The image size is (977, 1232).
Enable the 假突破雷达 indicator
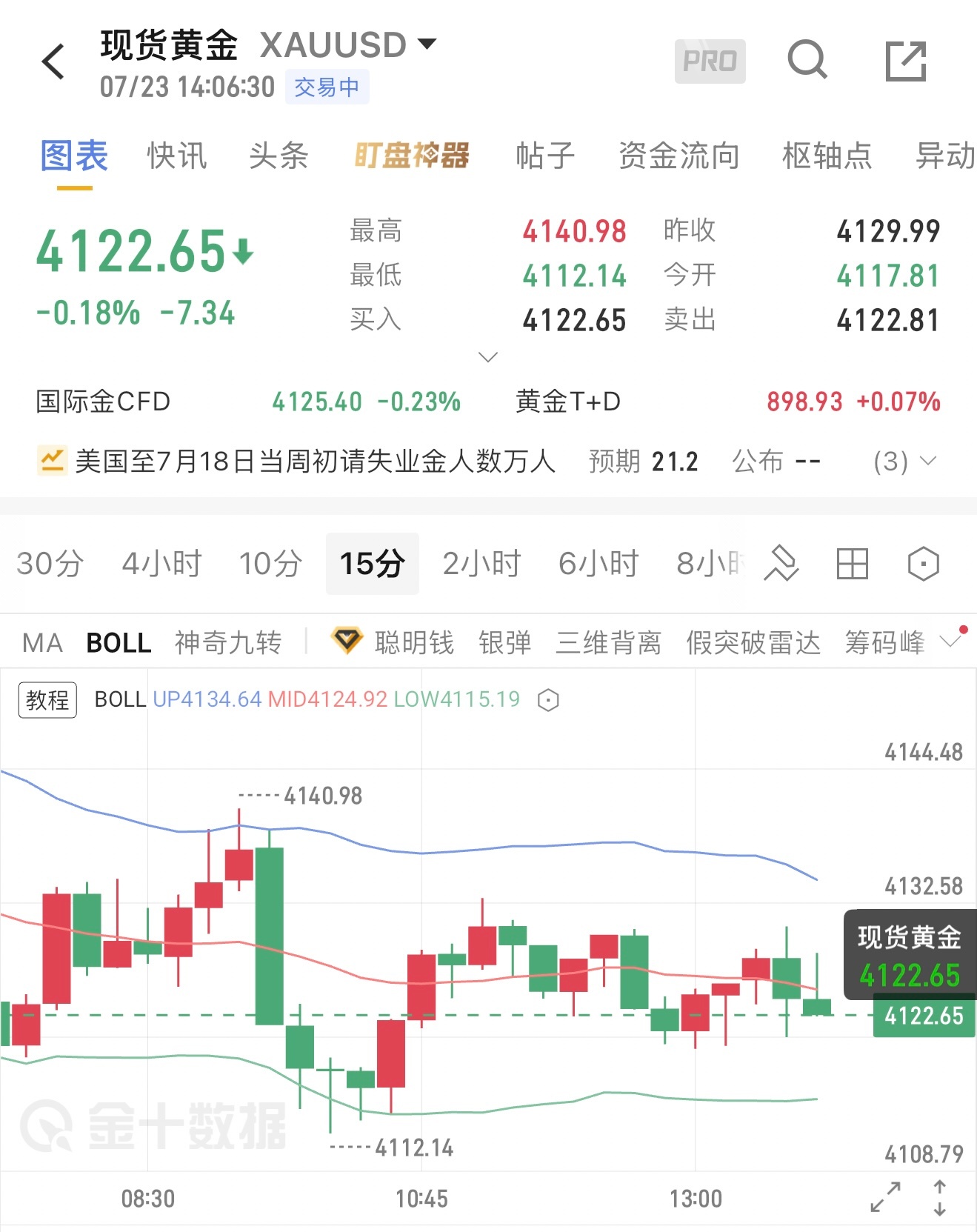click(x=753, y=642)
